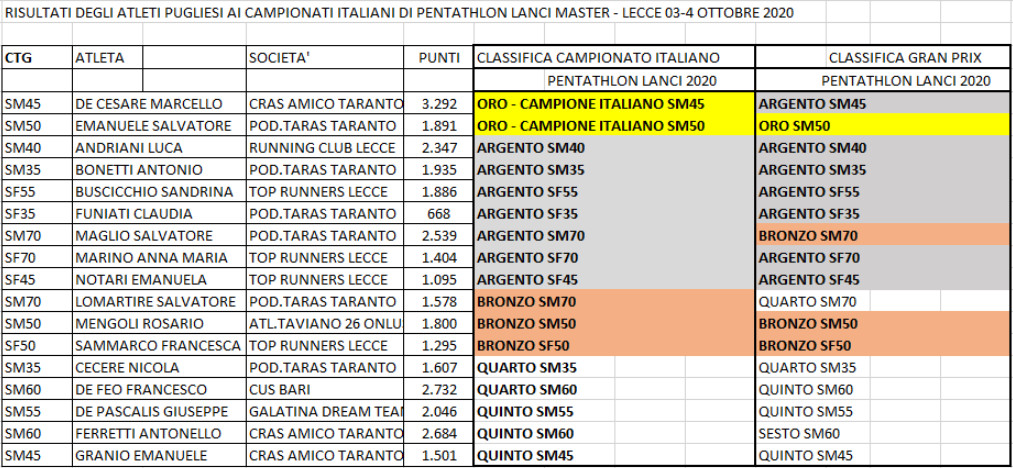Select the BUSCICCHIO SANDRINA cell

click(158, 192)
